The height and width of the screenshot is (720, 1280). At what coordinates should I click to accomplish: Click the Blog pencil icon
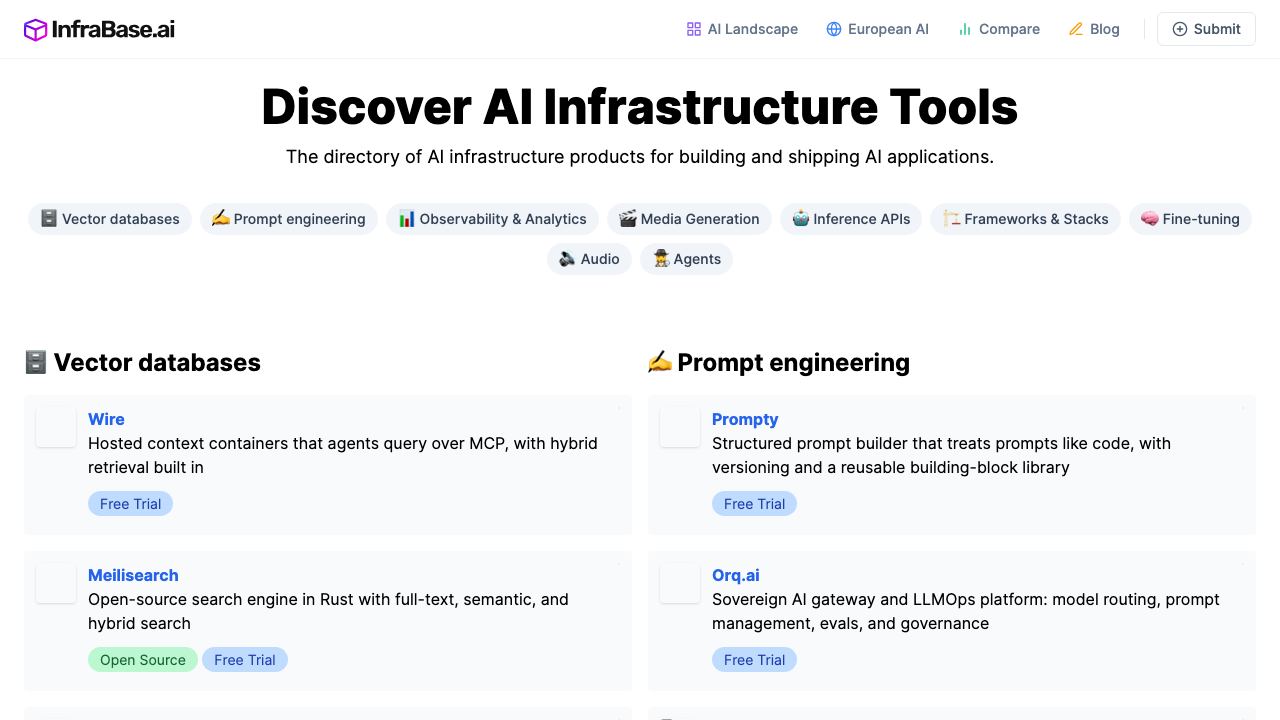point(1076,29)
